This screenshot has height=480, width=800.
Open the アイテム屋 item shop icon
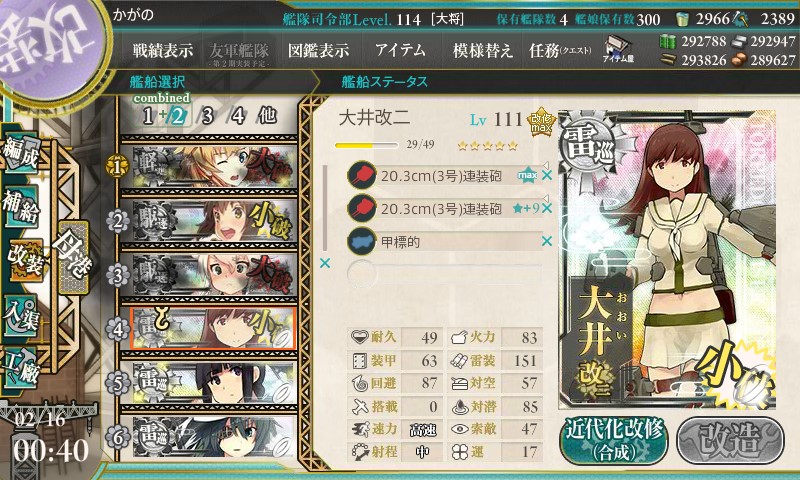click(618, 49)
